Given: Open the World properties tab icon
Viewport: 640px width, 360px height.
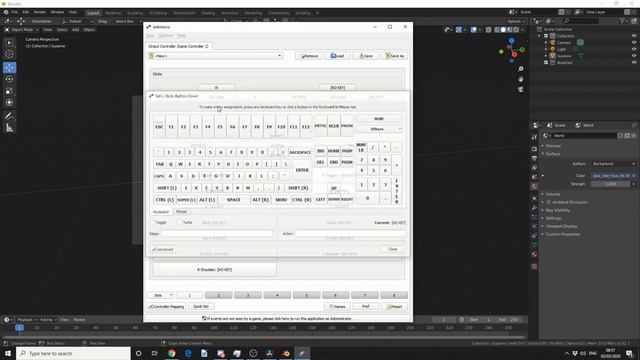Looking at the screenshot, I should coord(534,186).
